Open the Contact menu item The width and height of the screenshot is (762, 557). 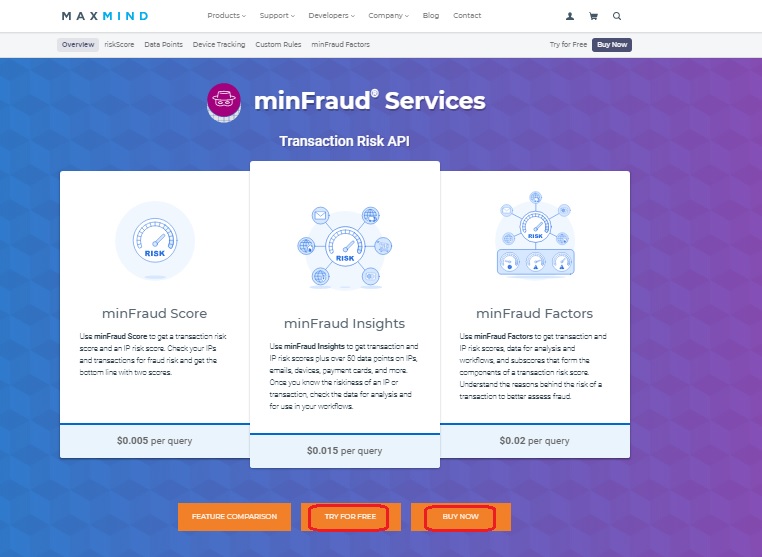click(x=467, y=16)
